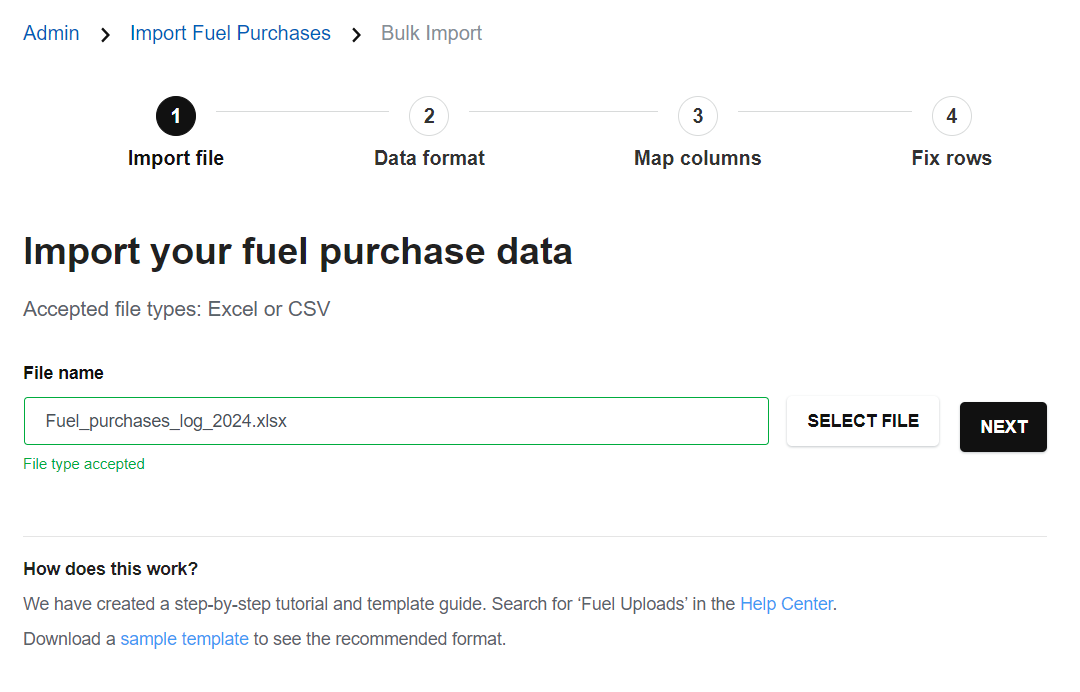
Task: Click chevron arrow after Admin breadcrumb
Action: (x=105, y=34)
